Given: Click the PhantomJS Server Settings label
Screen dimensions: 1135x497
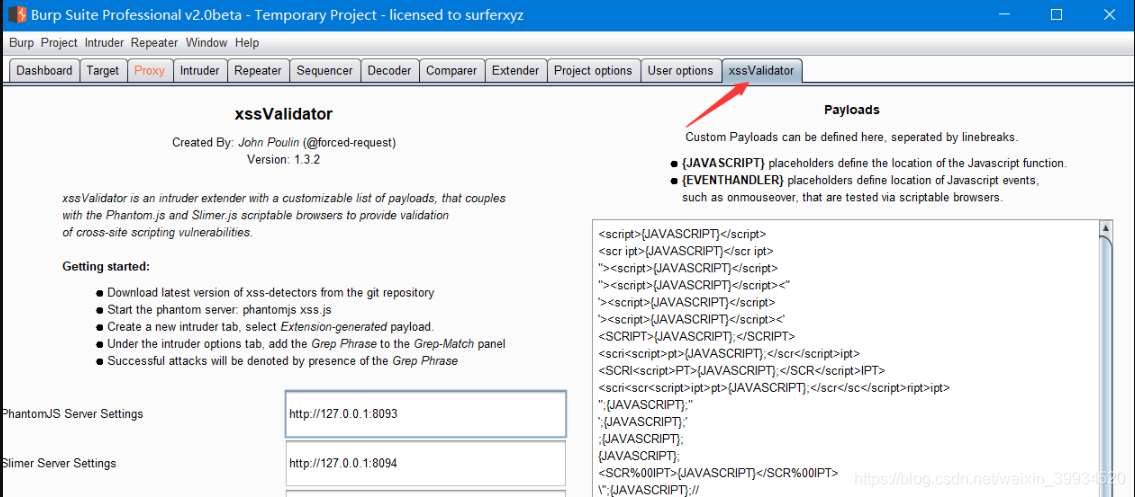Looking at the screenshot, I should 72,415.
